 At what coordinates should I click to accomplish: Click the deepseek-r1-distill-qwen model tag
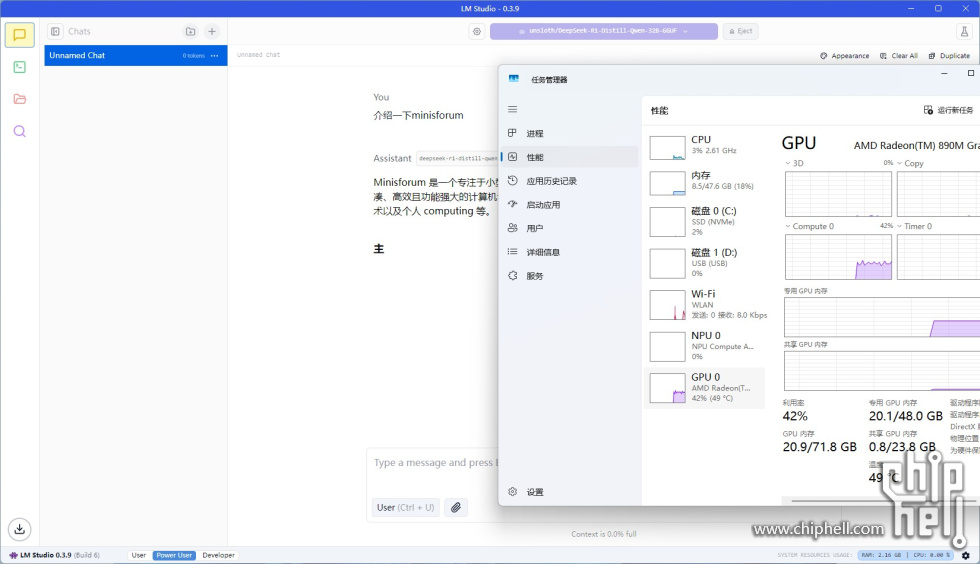click(x=458, y=159)
